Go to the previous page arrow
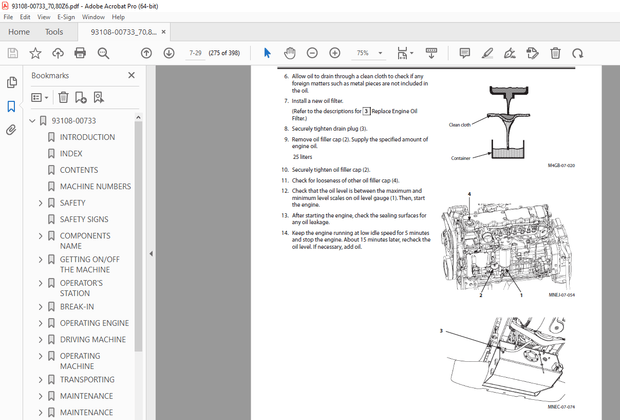Viewport: 620px width, 420px height. click(x=146, y=53)
